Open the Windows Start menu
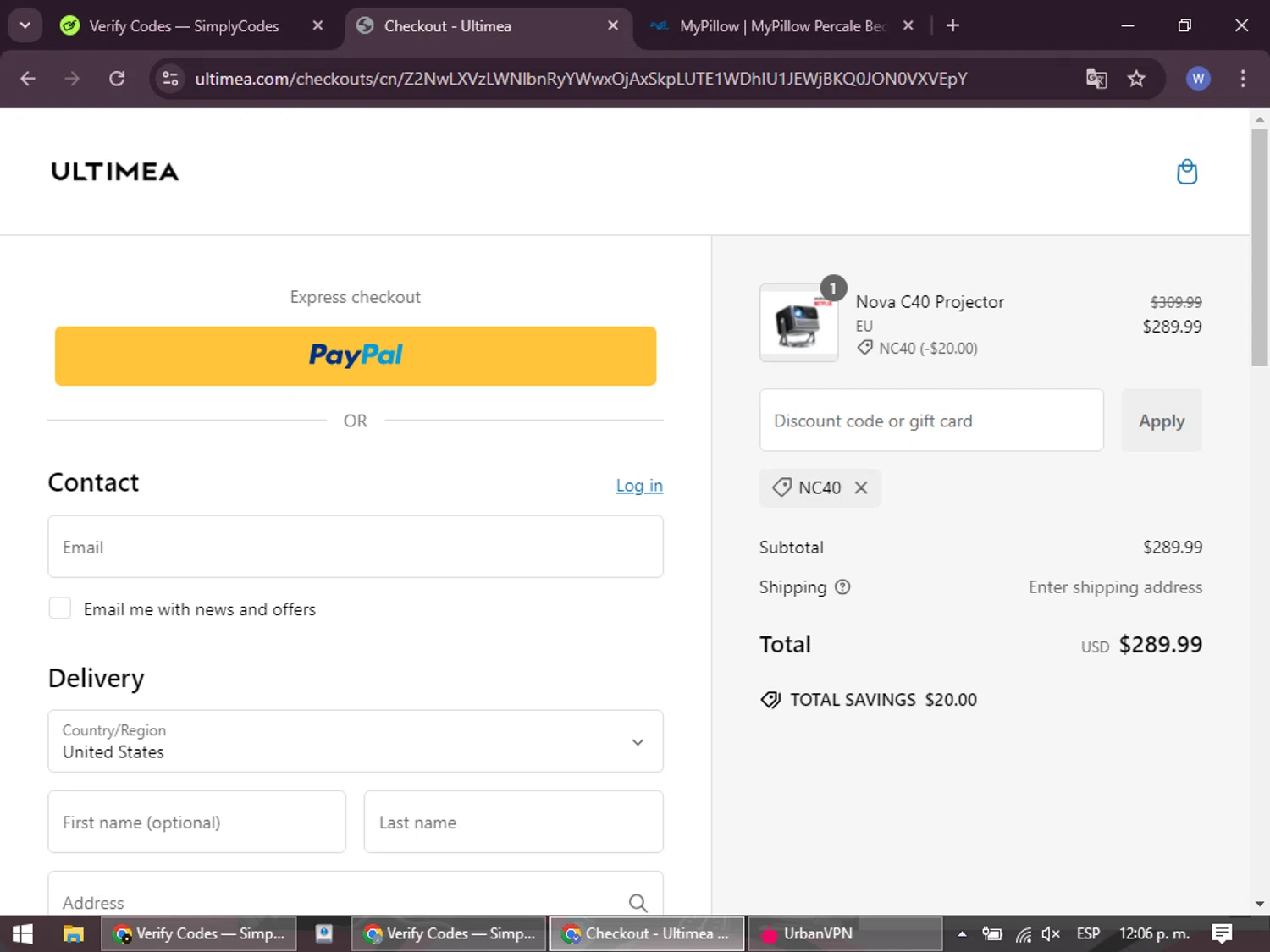This screenshot has width=1270, height=952. (x=23, y=933)
